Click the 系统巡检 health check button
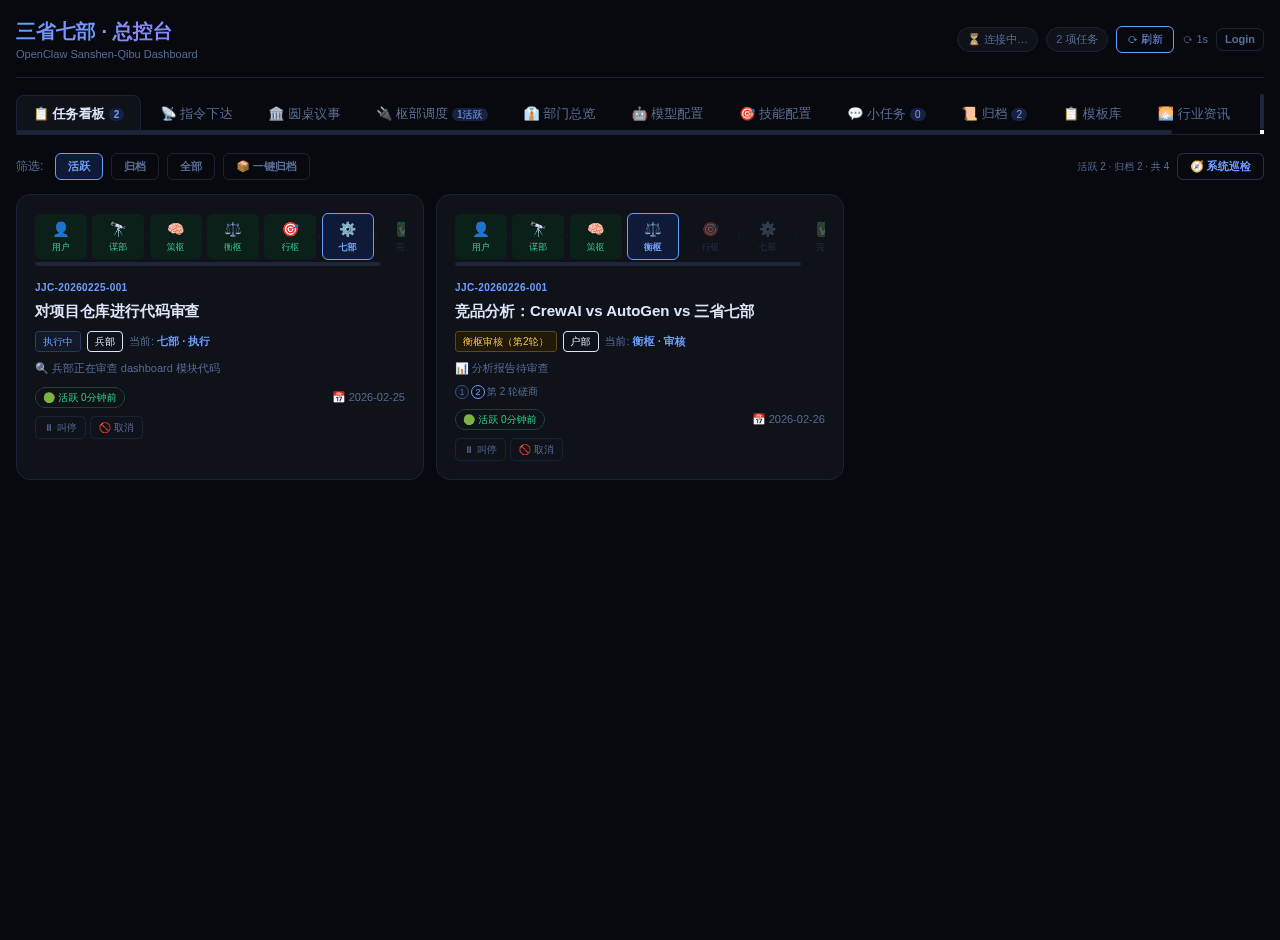This screenshot has height=940, width=1280. [x=1220, y=165]
